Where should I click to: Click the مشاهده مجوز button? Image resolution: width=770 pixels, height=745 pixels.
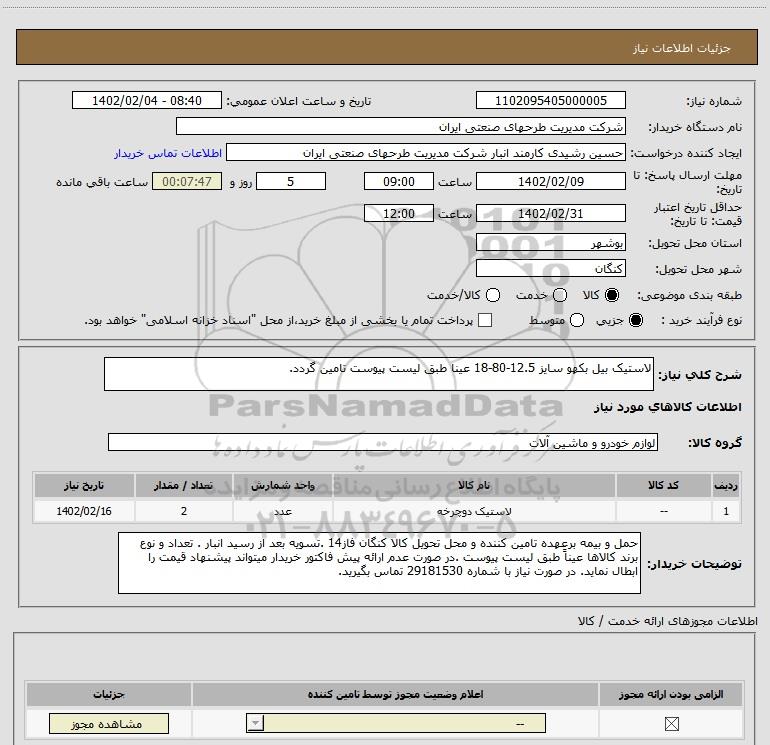(x=109, y=723)
